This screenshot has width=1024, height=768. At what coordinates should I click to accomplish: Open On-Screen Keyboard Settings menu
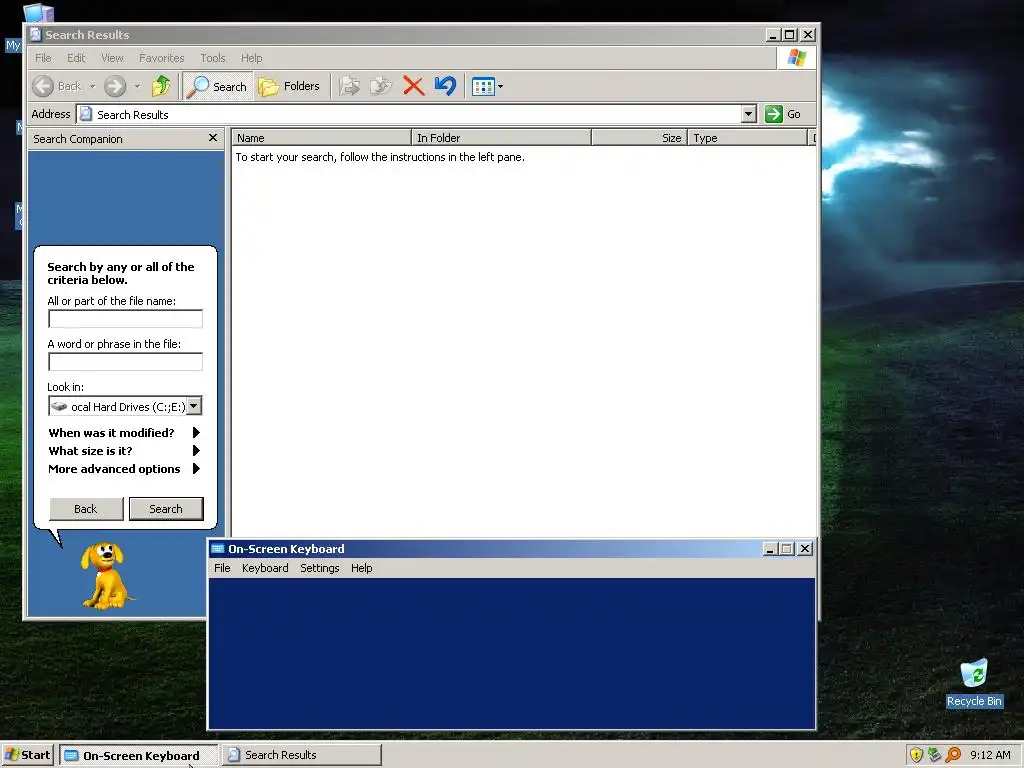coord(319,568)
